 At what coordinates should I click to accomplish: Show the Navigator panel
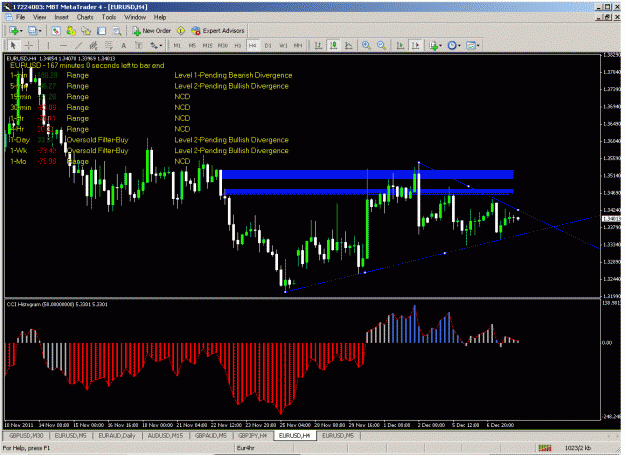coord(86,31)
